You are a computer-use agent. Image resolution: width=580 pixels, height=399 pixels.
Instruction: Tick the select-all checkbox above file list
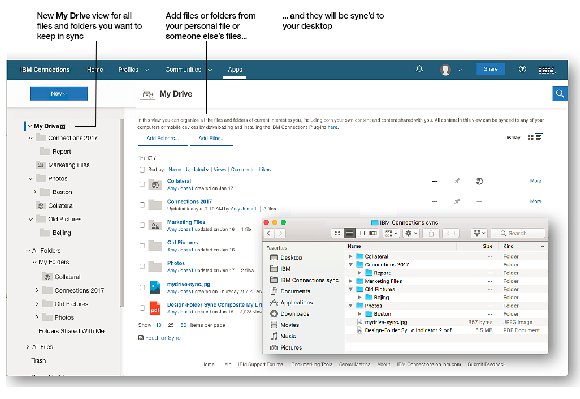(x=142, y=170)
